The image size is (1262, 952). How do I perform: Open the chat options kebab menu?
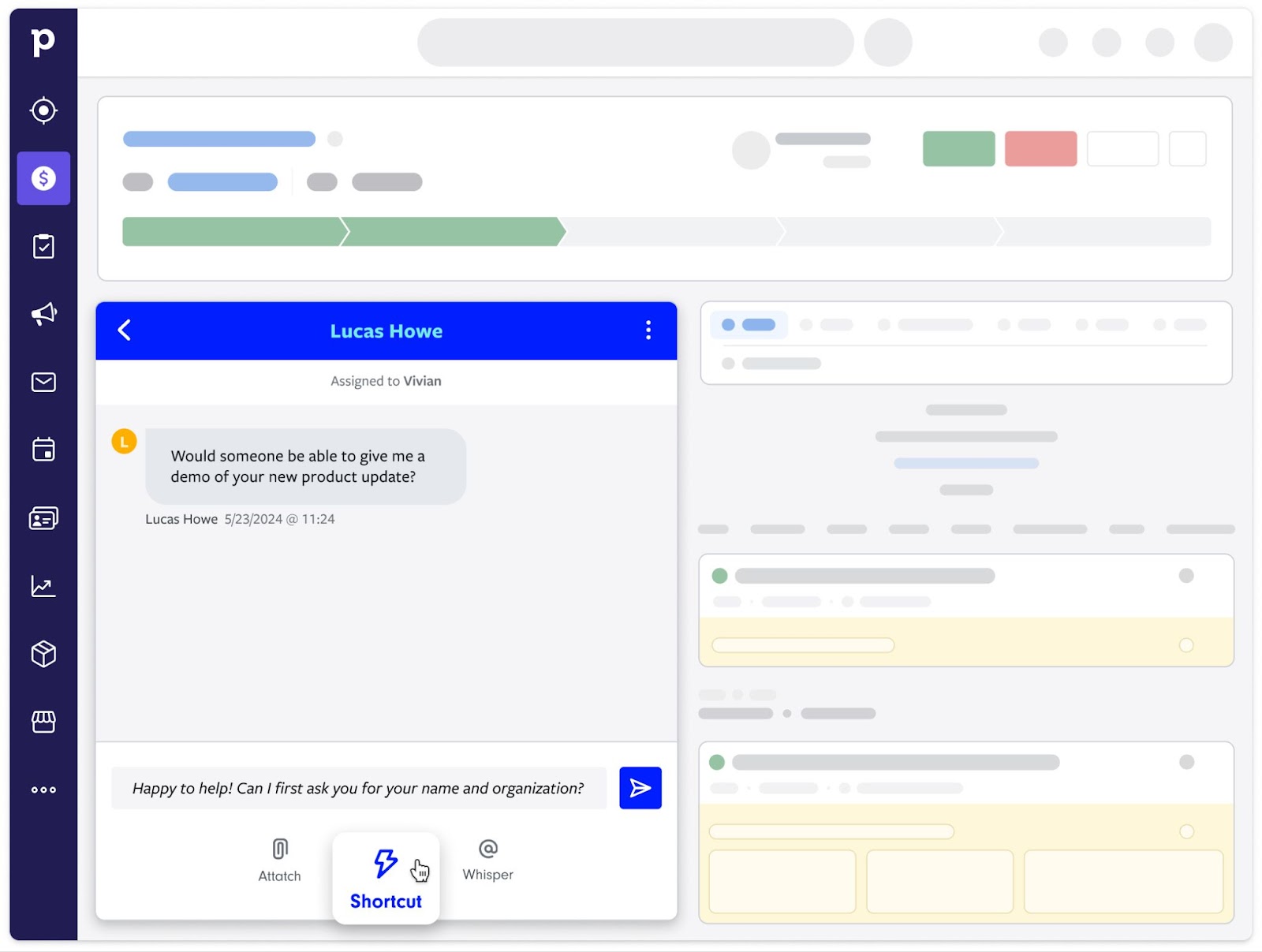point(648,330)
